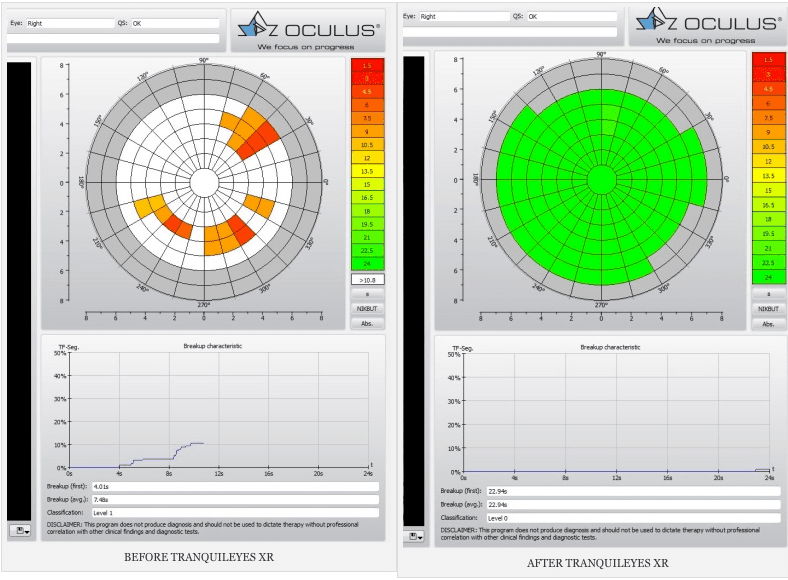The height and width of the screenshot is (580, 788).
Task: Select the 19.5 swatch in the after panel scale
Action: 768,234
